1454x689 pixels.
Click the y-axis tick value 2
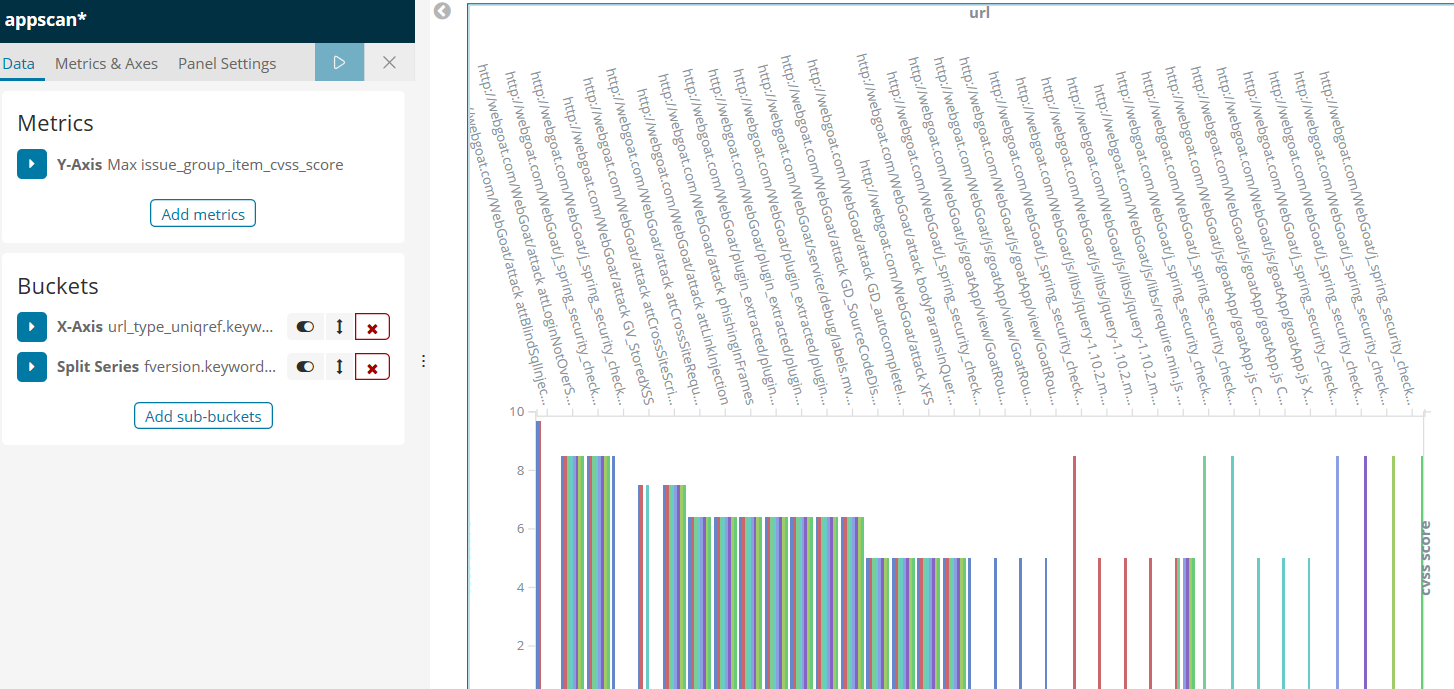(520, 646)
